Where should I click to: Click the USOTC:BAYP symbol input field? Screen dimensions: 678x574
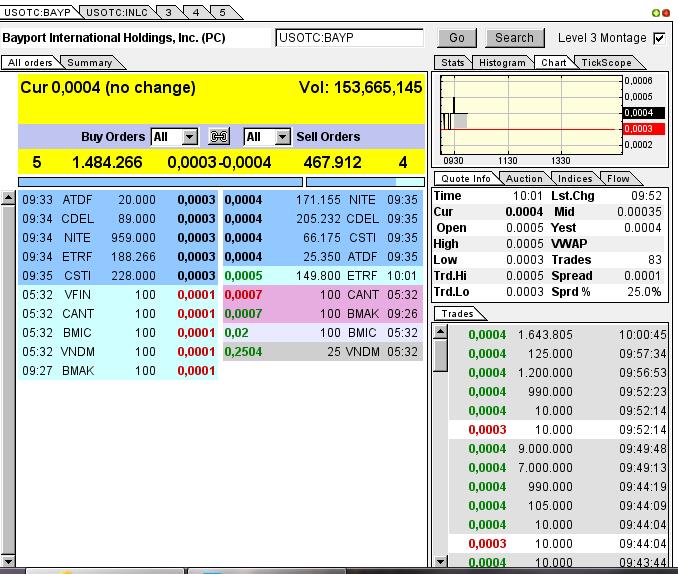tap(349, 38)
